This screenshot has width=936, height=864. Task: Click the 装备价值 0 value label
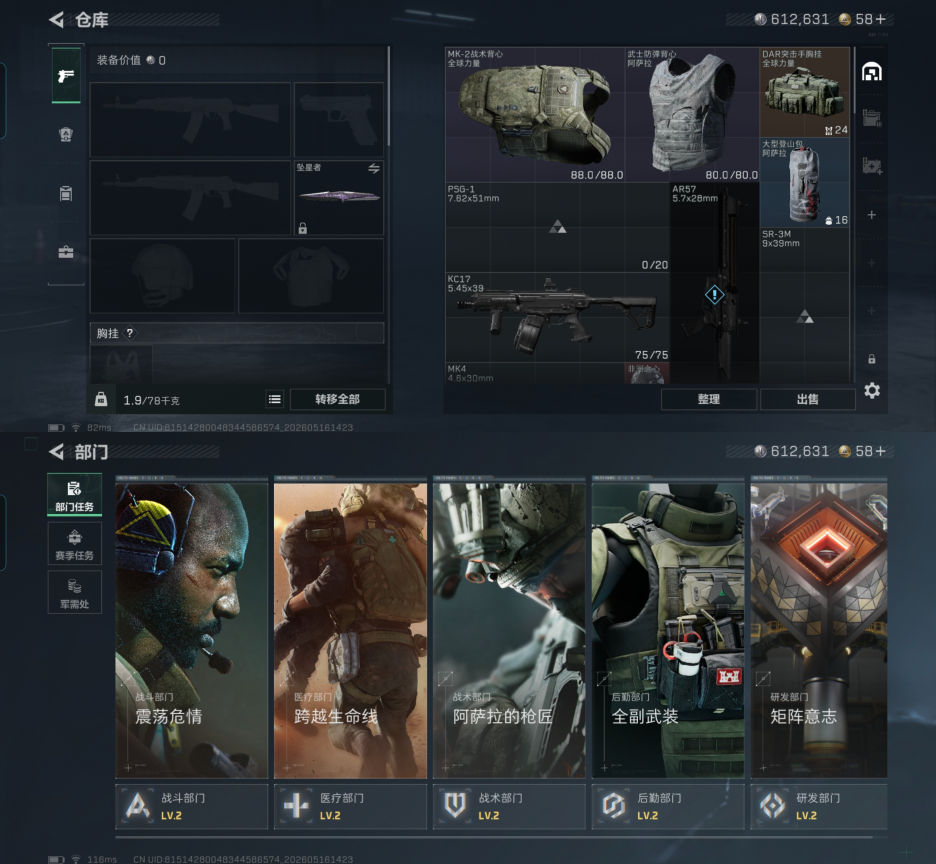(x=131, y=60)
